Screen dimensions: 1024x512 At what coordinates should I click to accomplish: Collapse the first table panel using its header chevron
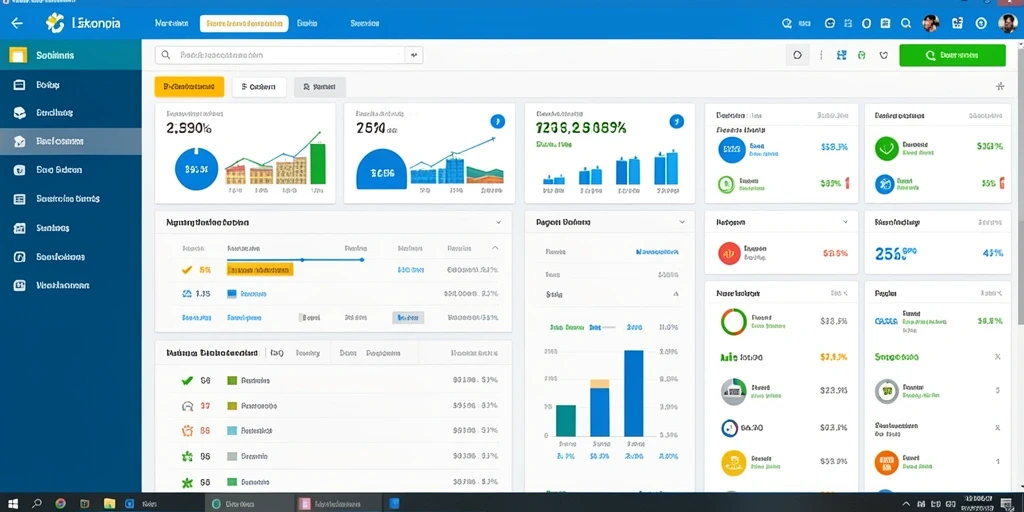(x=498, y=222)
